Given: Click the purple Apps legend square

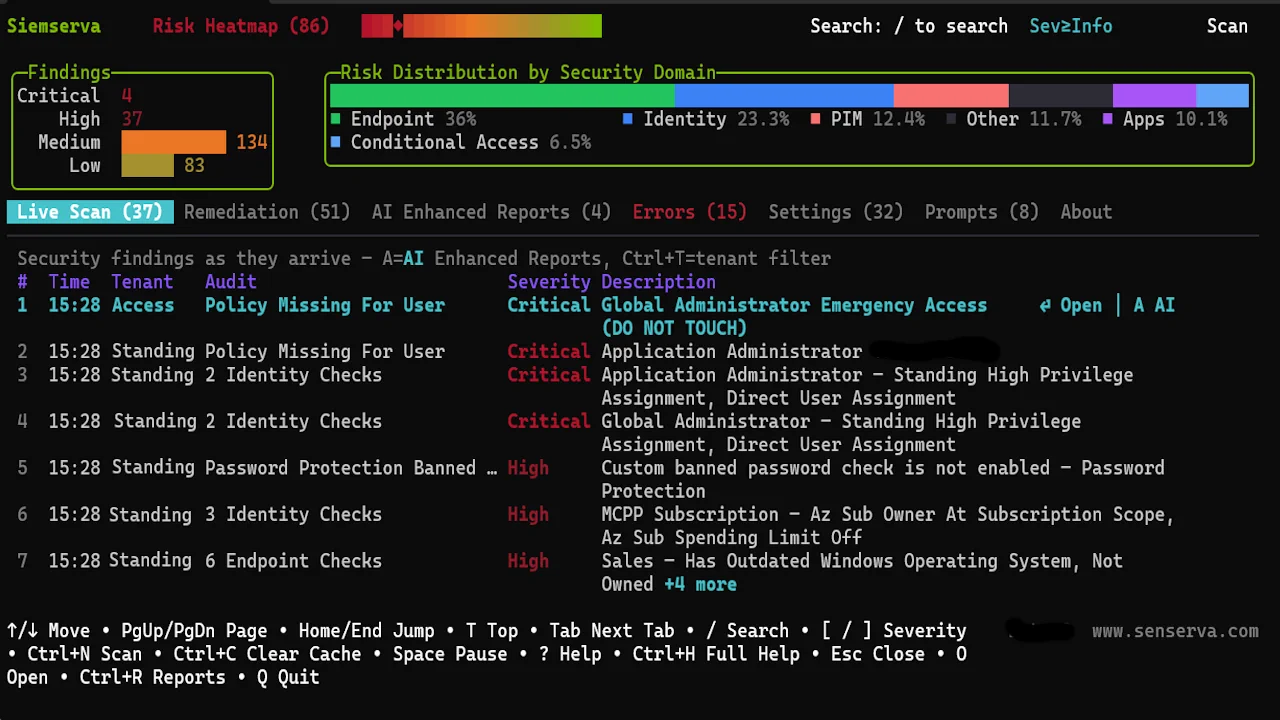Looking at the screenshot, I should coord(1108,118).
